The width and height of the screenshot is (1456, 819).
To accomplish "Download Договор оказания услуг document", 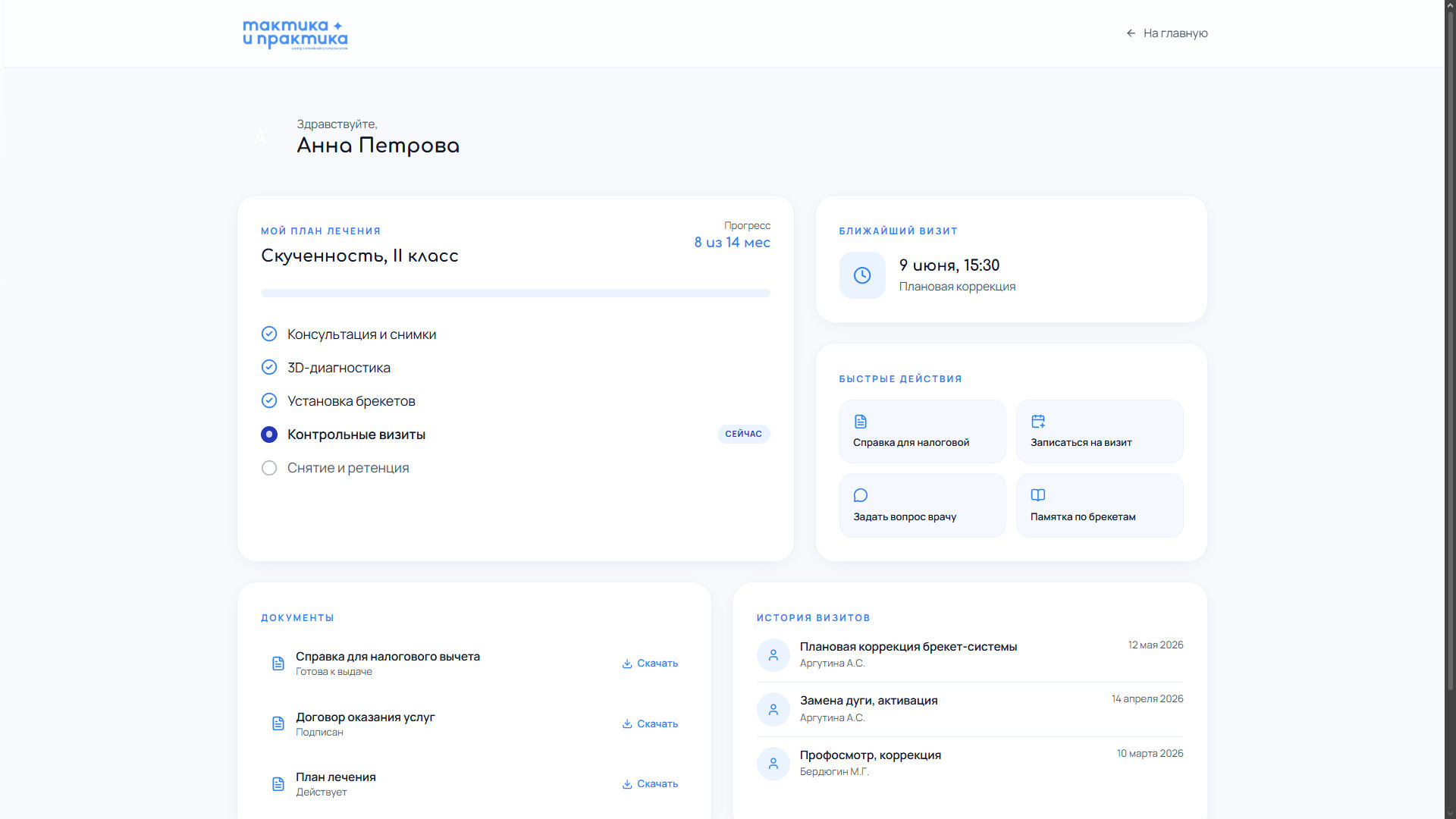I will click(x=650, y=724).
